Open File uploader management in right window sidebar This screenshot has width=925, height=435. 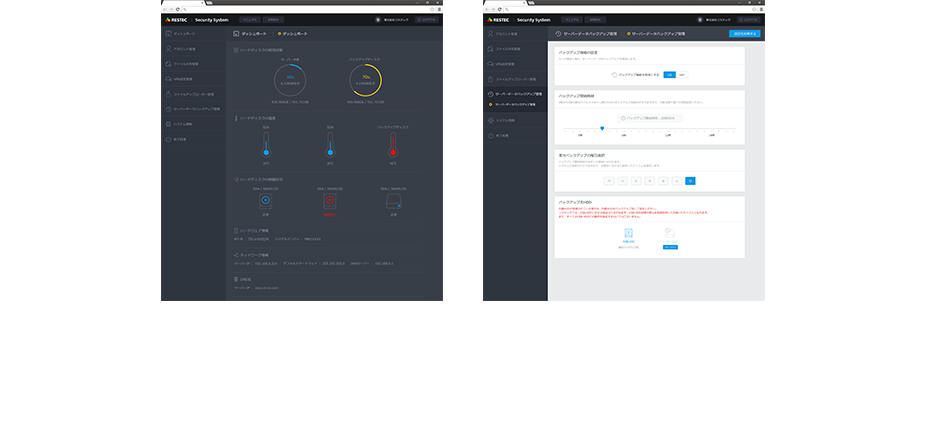coord(516,79)
